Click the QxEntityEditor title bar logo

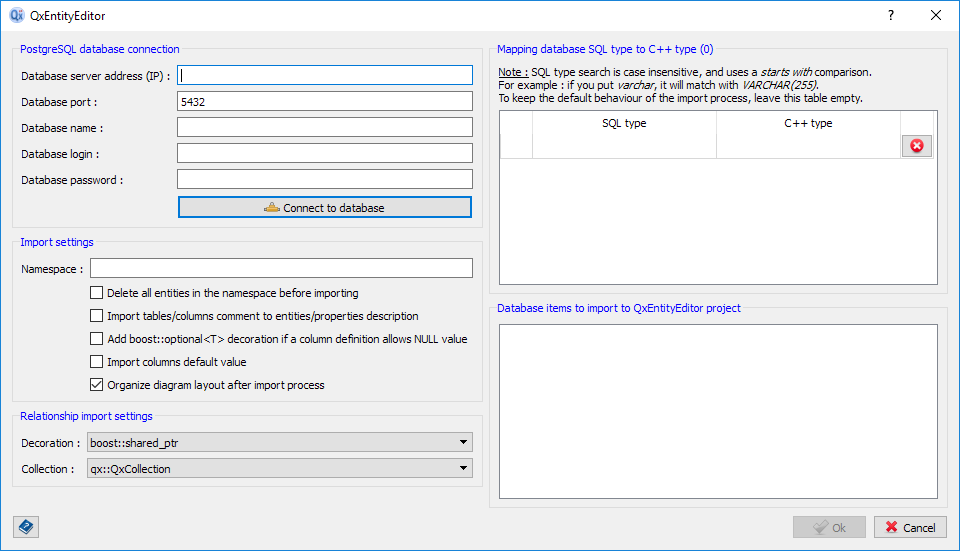[x=17, y=16]
